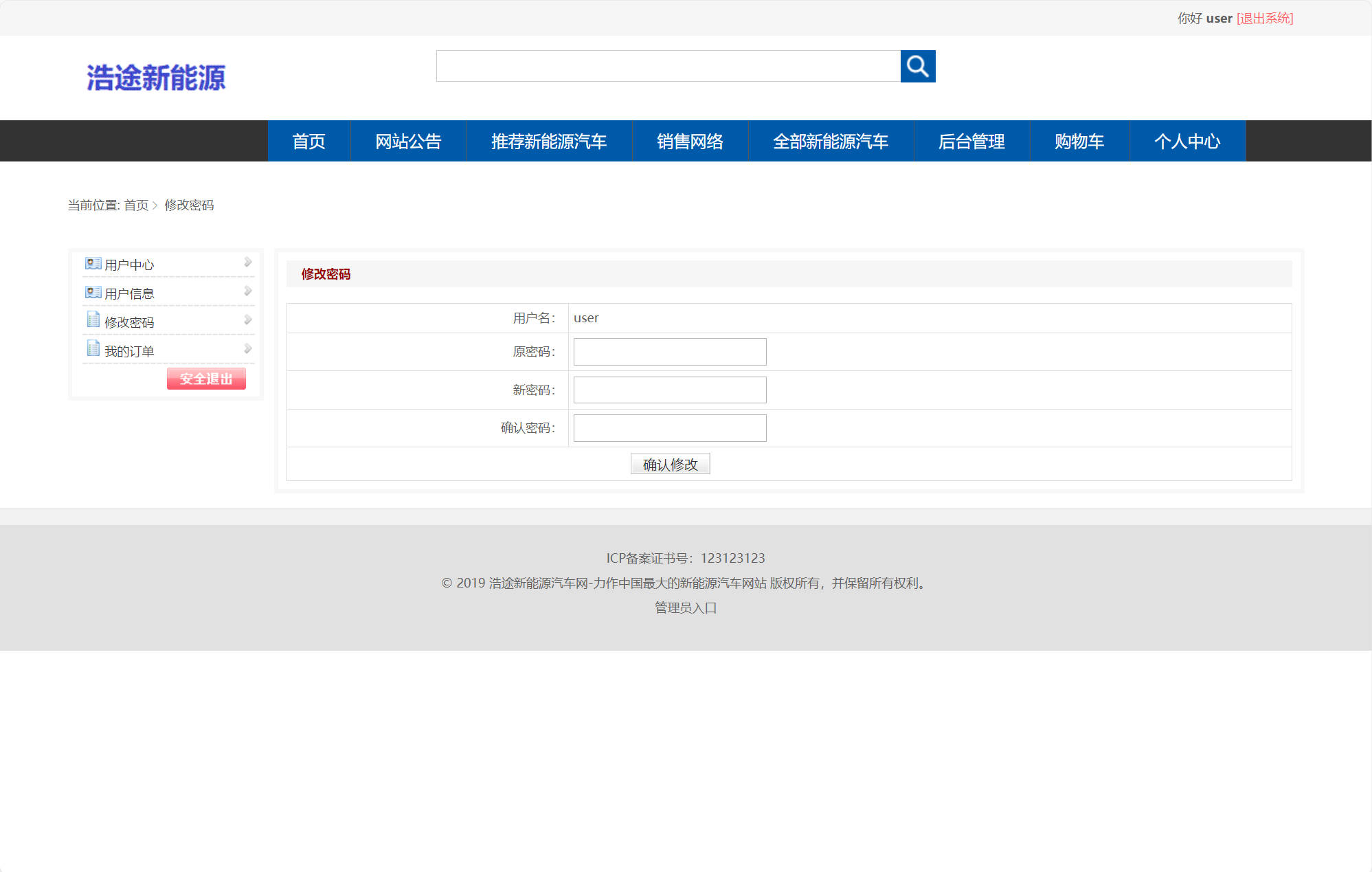Viewport: 1372px width, 872px height.
Task: Navigate to 后台管理
Action: click(972, 141)
